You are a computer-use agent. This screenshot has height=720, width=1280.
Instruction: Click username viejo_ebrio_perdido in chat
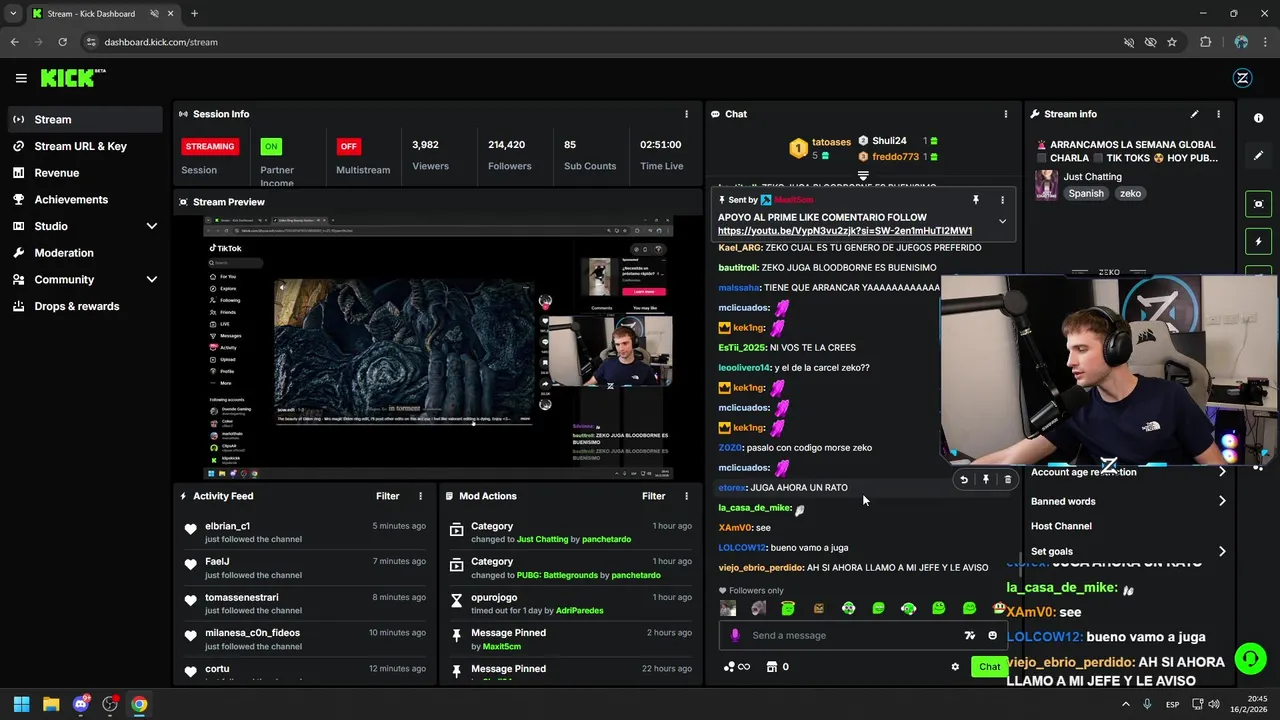(761, 568)
